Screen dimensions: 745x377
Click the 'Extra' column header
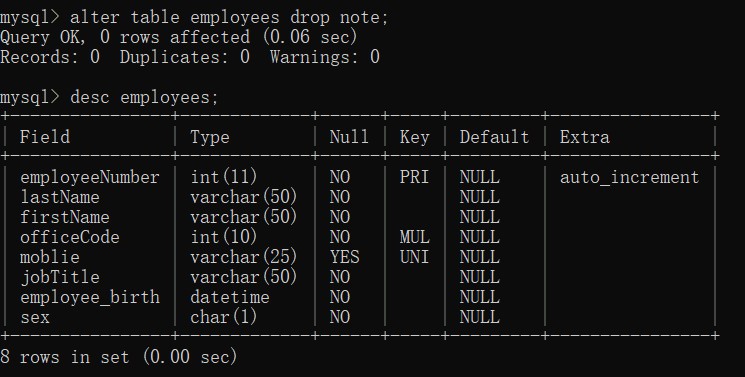(584, 137)
